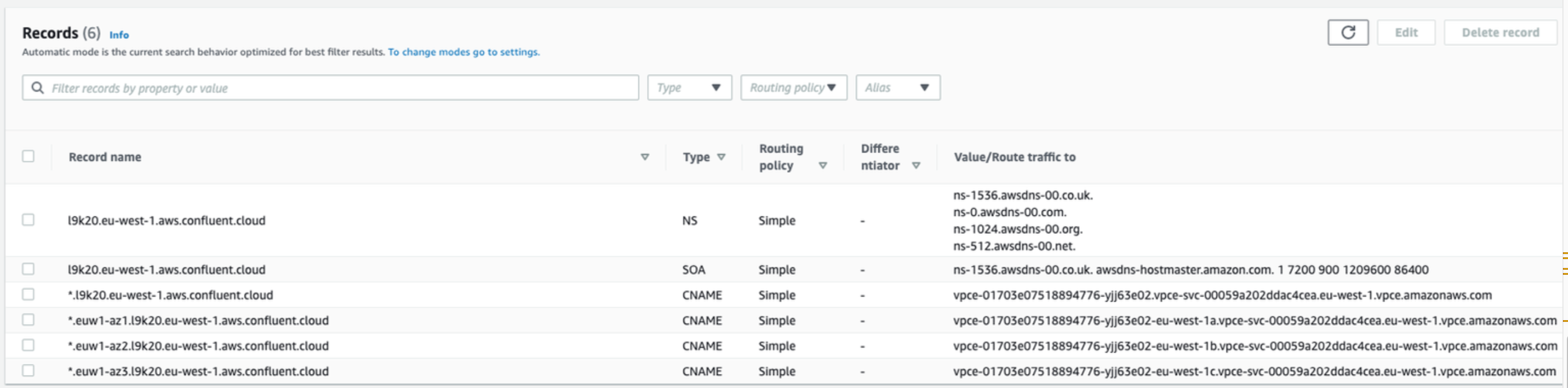Click value ns-0.awsdns-00.com.
Screen dimensions: 1568x388
1010,213
